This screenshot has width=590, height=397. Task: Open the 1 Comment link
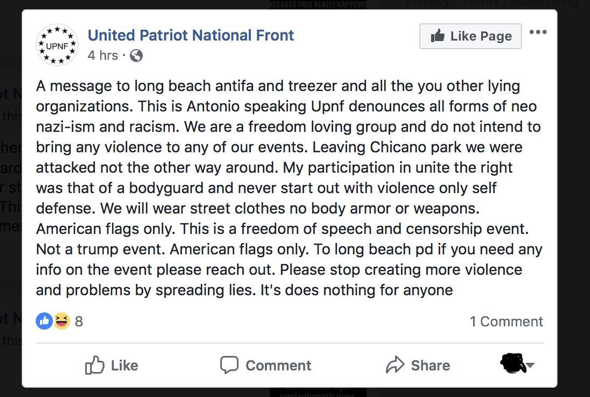pos(506,321)
